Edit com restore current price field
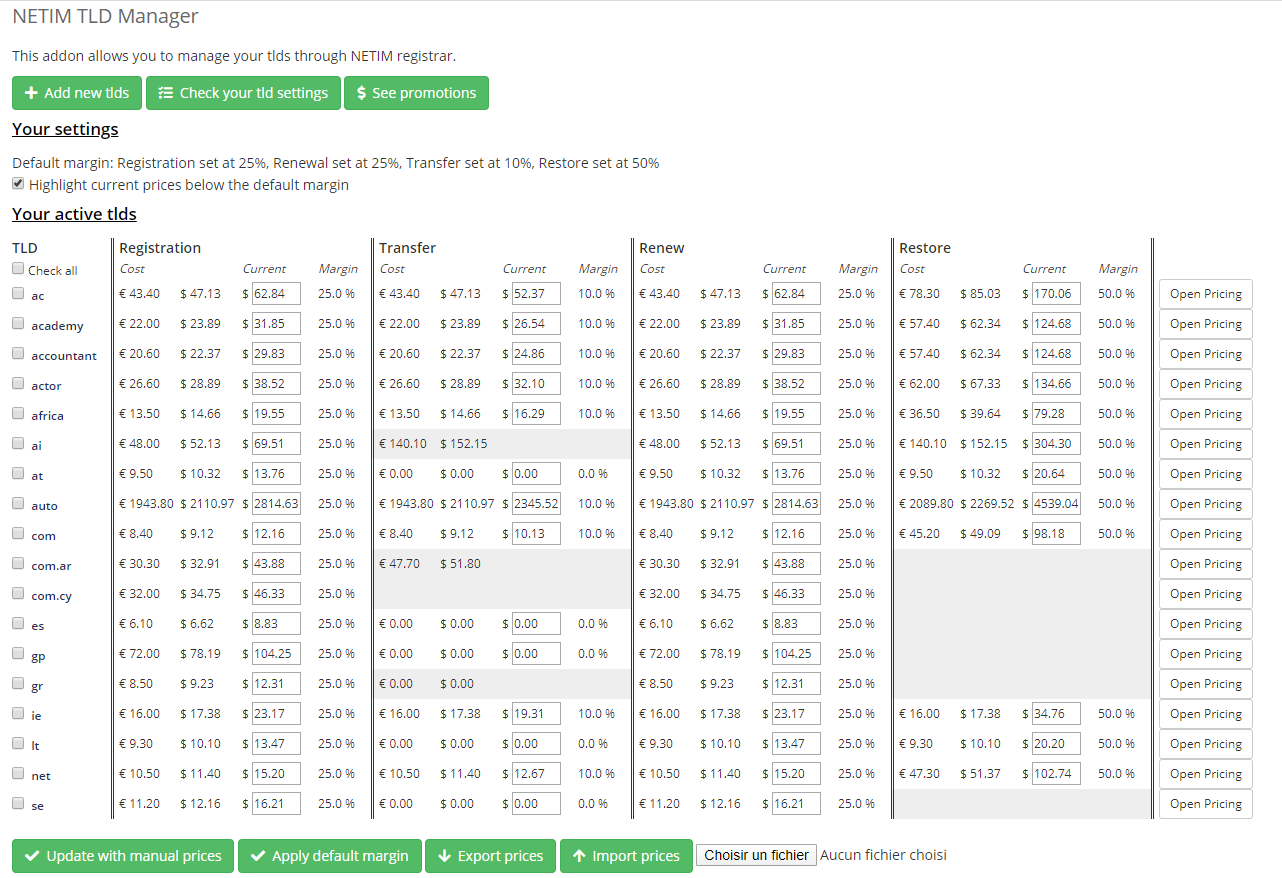Screen dimensions: 1282x878 point(1056,534)
